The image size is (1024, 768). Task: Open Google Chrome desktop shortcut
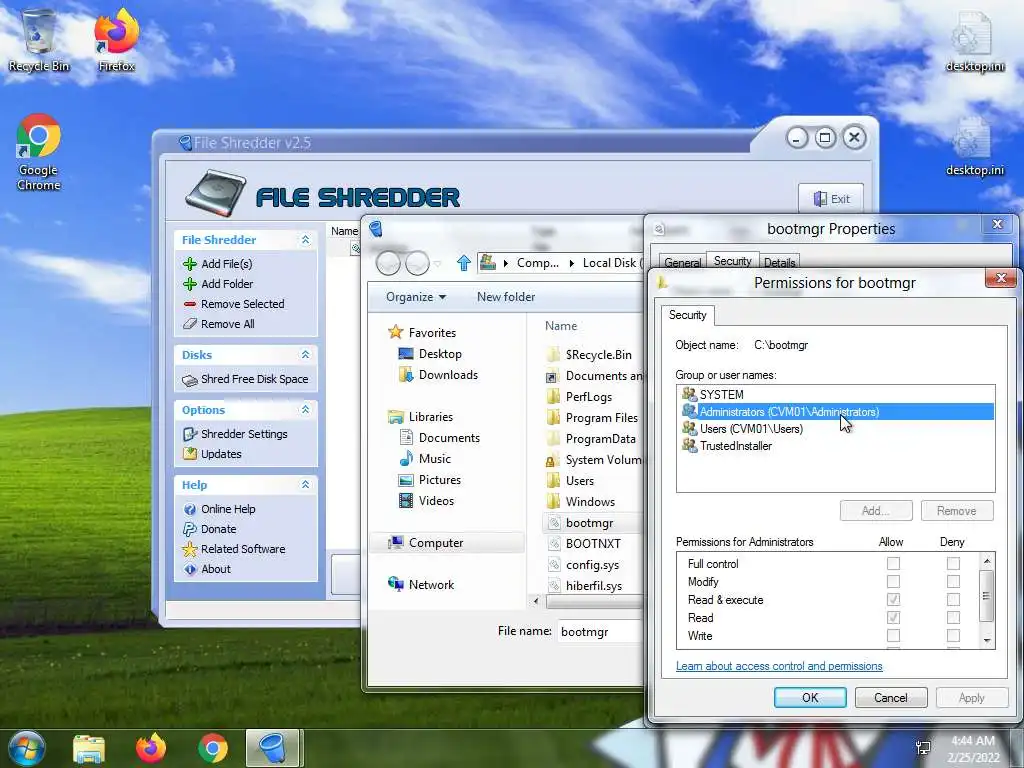39,152
